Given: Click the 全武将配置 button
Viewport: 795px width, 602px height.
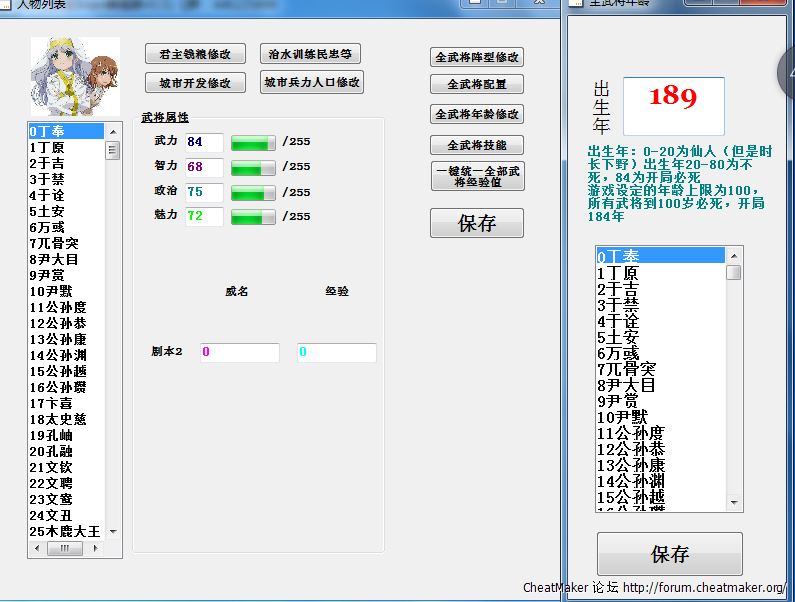Looking at the screenshot, I should click(x=477, y=85).
